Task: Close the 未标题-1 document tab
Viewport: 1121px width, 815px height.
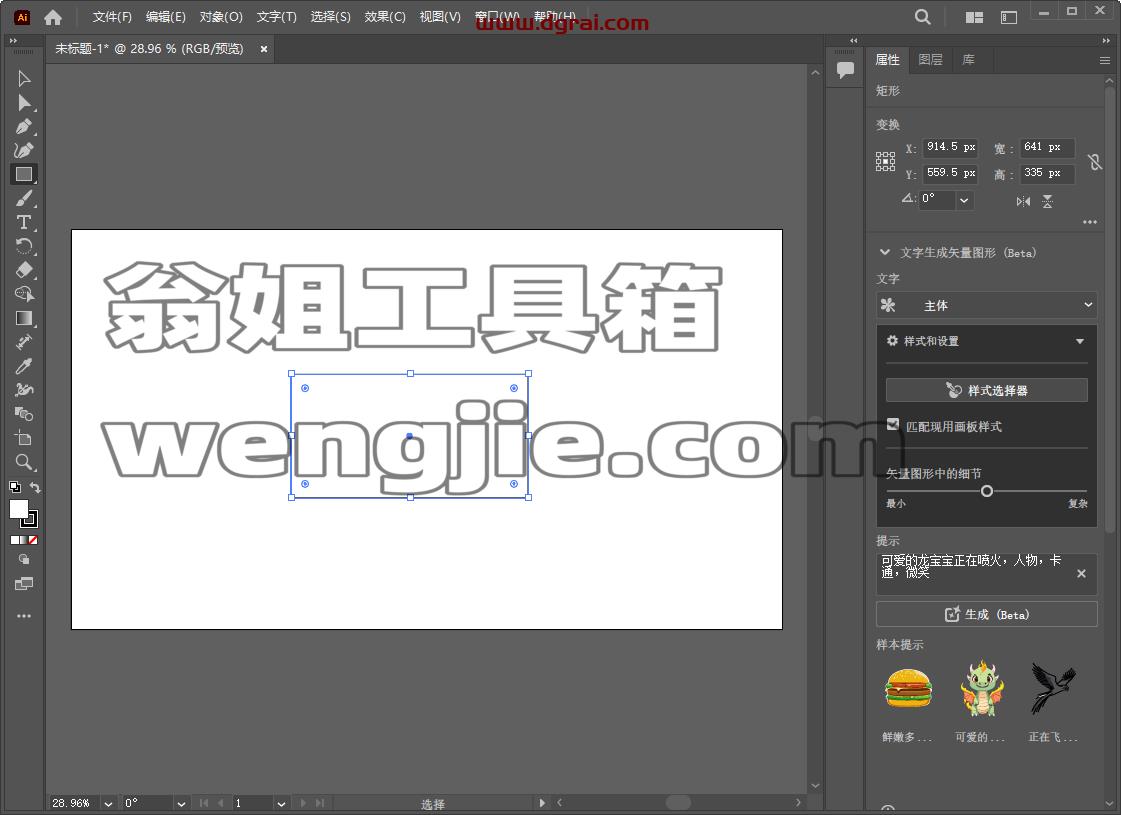Action: 264,49
